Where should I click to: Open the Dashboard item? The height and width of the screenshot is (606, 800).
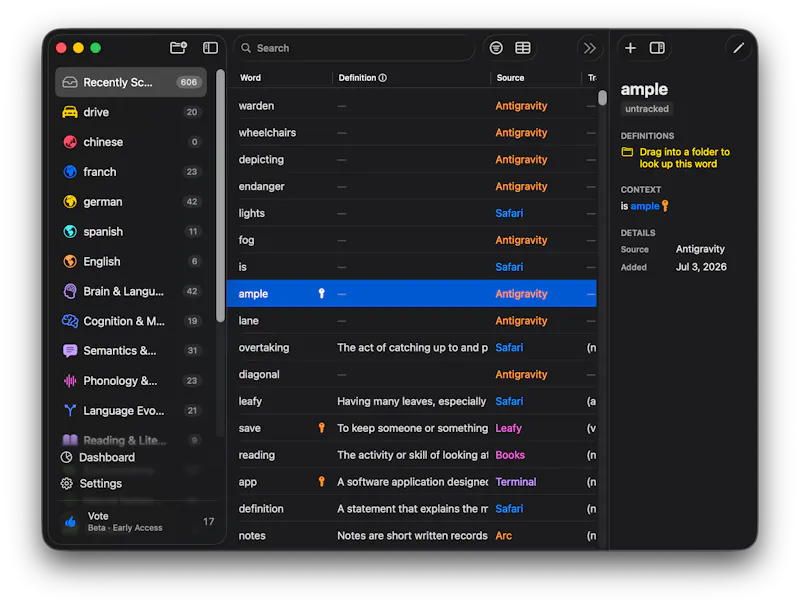(99, 457)
